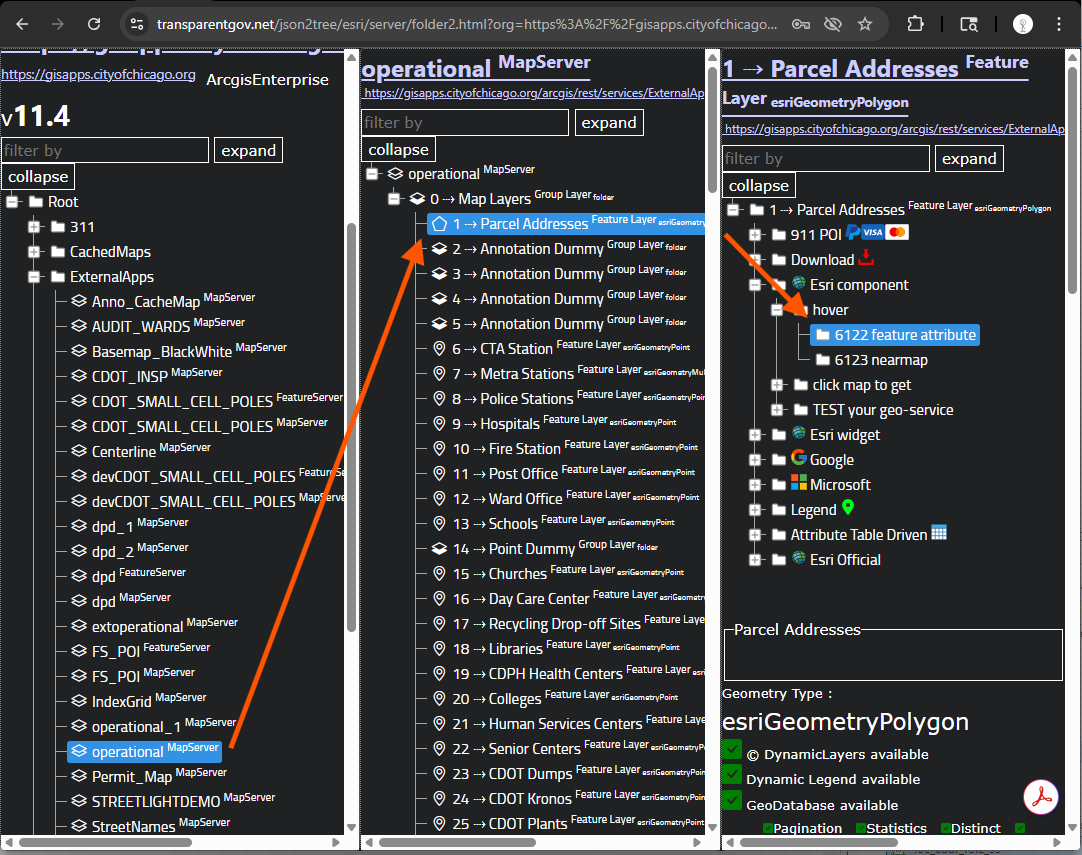Screen dimensions: 1082x855
Task: Toggle the GeoDatabase available checkbox
Action: (x=731, y=800)
